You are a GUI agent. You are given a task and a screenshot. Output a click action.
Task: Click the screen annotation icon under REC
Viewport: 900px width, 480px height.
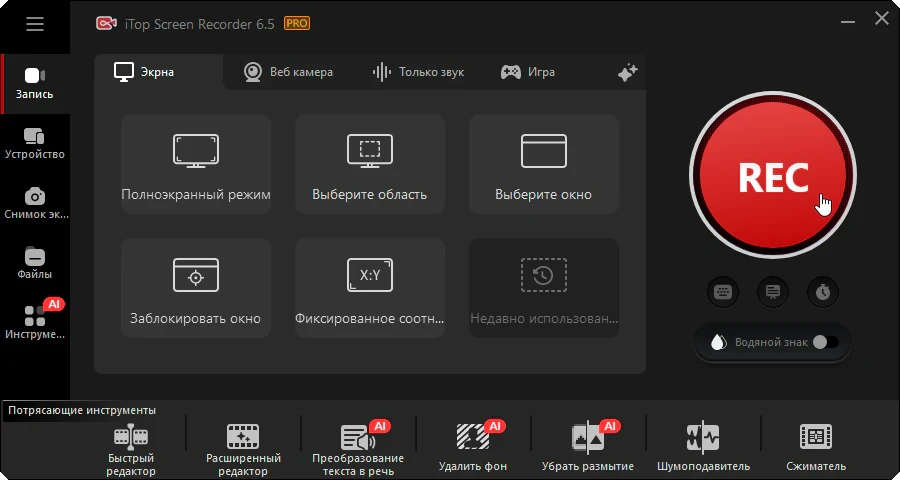tap(773, 292)
